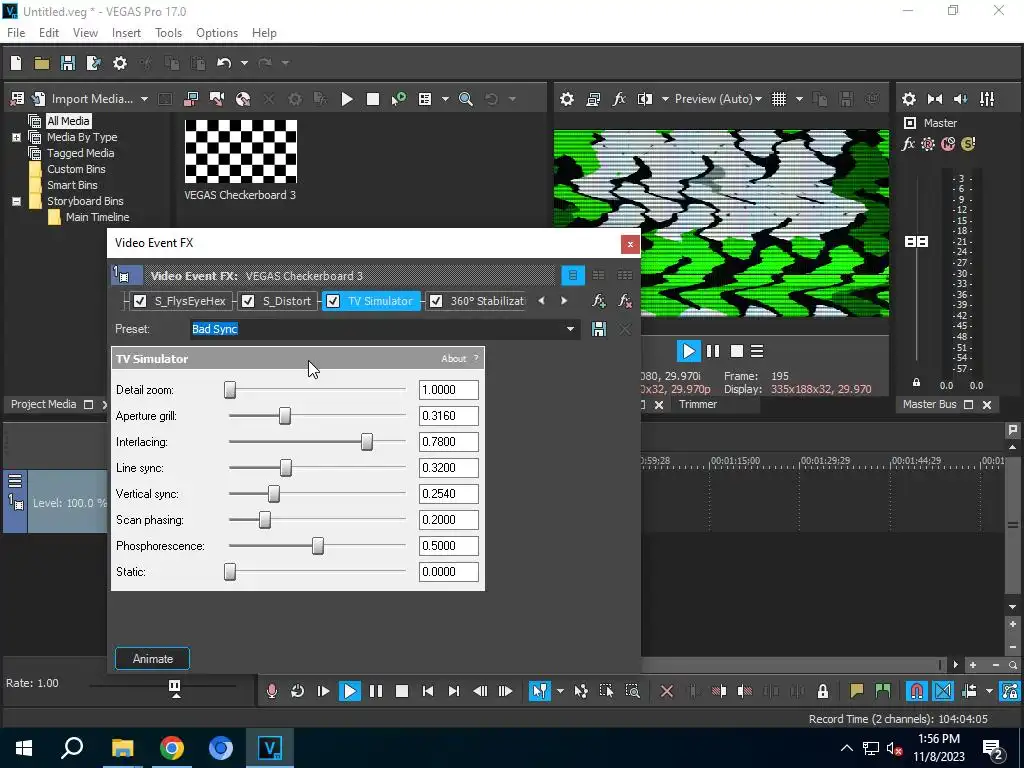Viewport: 1024px width, 768px height.
Task: Click the About link in TV Simulator
Action: coord(453,359)
